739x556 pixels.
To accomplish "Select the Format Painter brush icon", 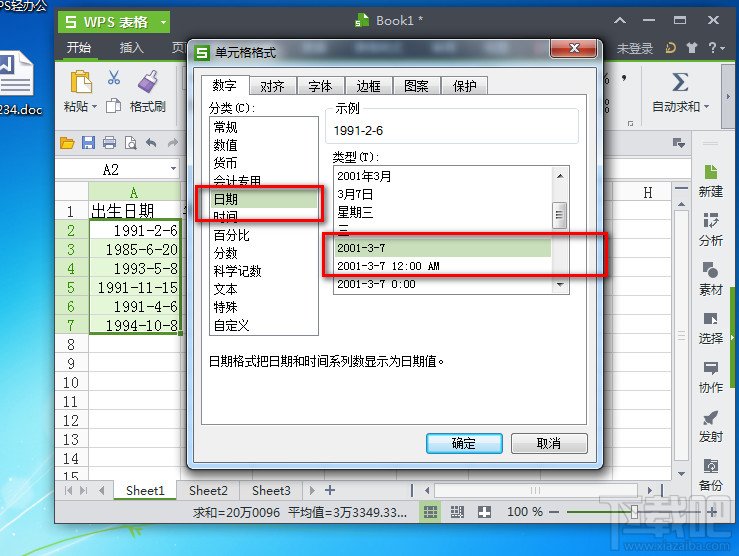I will [147, 80].
